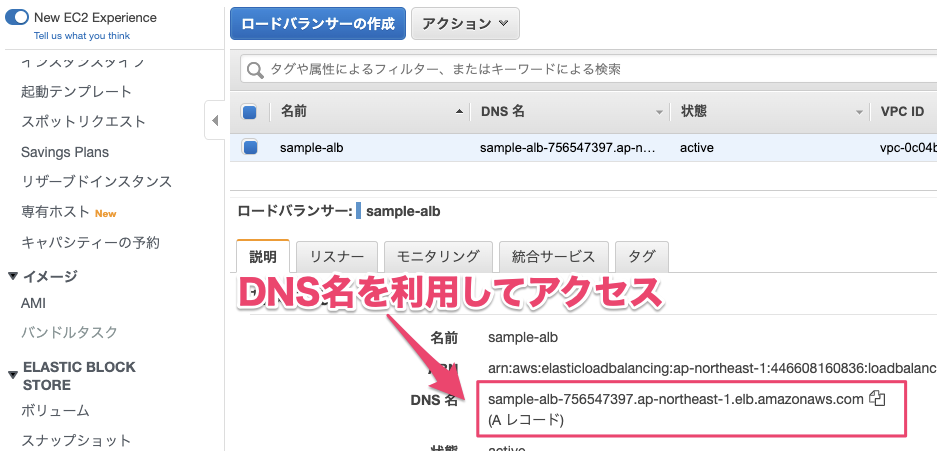
Task: Copy the DNS name using copy icon
Action: pyautogui.click(x=878, y=399)
